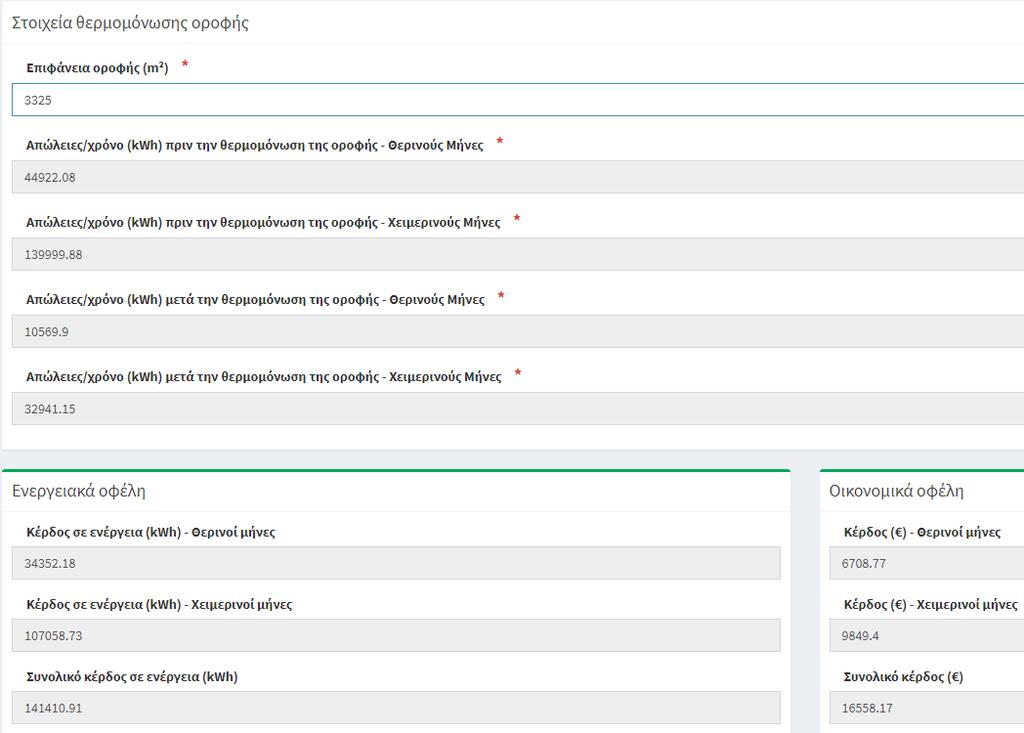This screenshot has width=1024, height=733.
Task: Click the winter euro gain field 9849.4
Action: click(927, 635)
